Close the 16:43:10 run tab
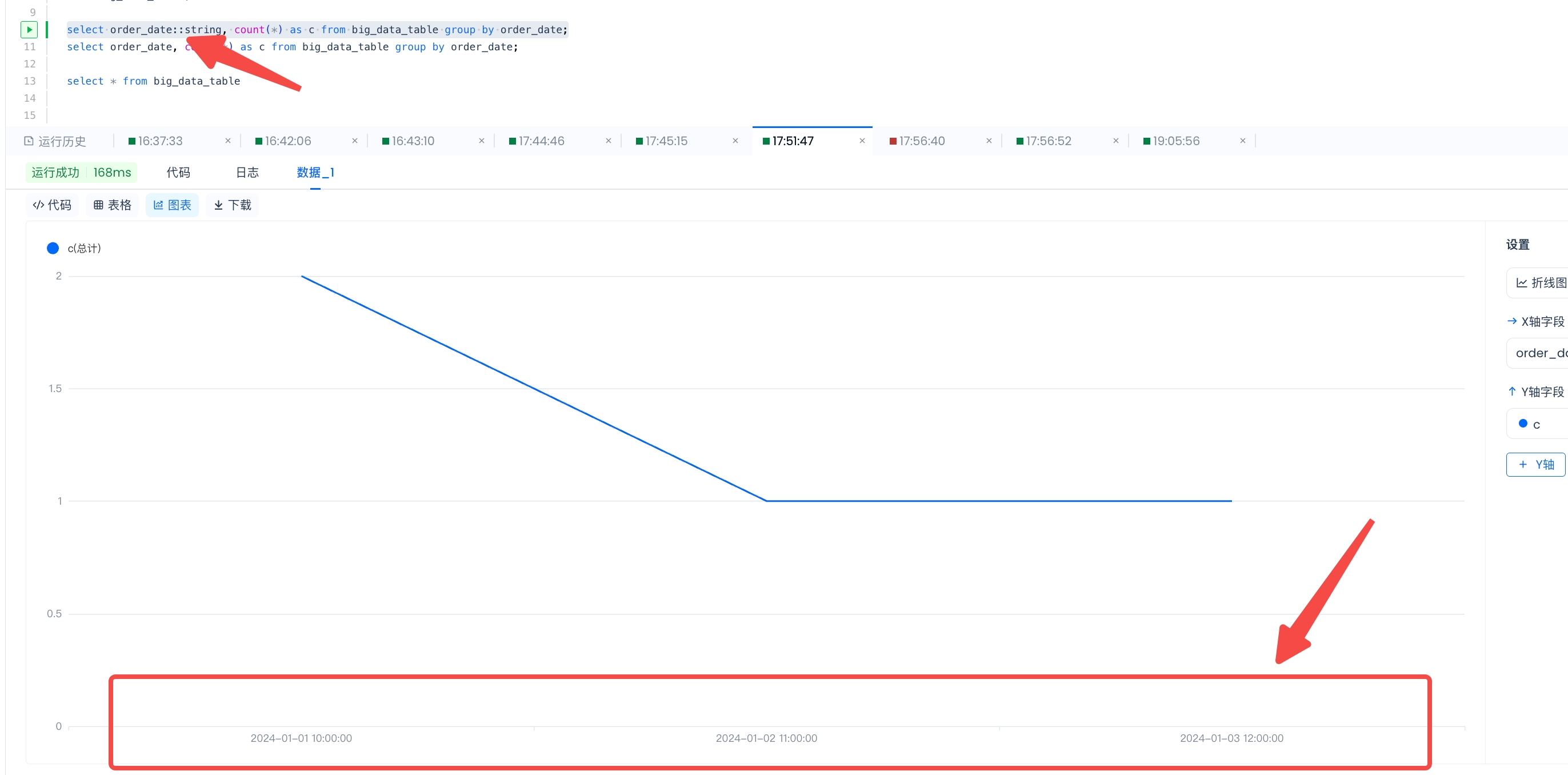This screenshot has height=775, width=1568. 482,141
